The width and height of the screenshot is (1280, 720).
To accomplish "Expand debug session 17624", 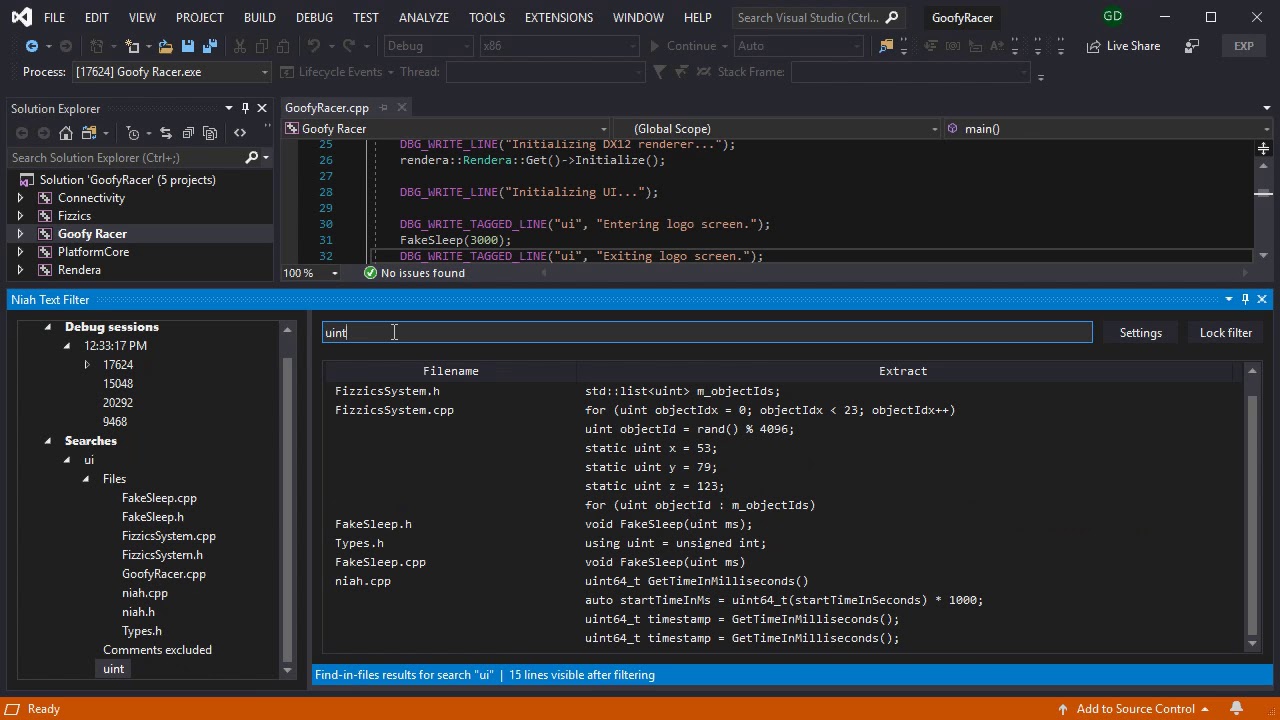I will (87, 365).
